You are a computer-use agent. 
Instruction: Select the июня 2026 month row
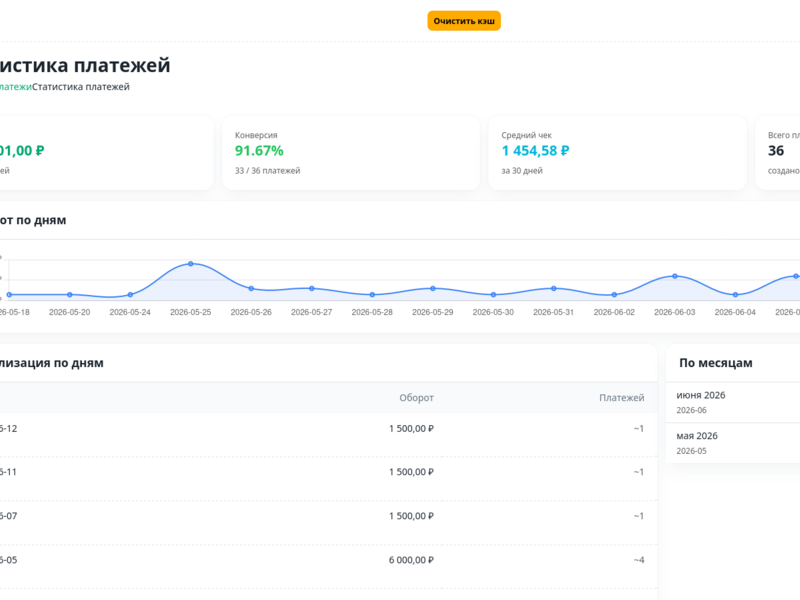733,402
